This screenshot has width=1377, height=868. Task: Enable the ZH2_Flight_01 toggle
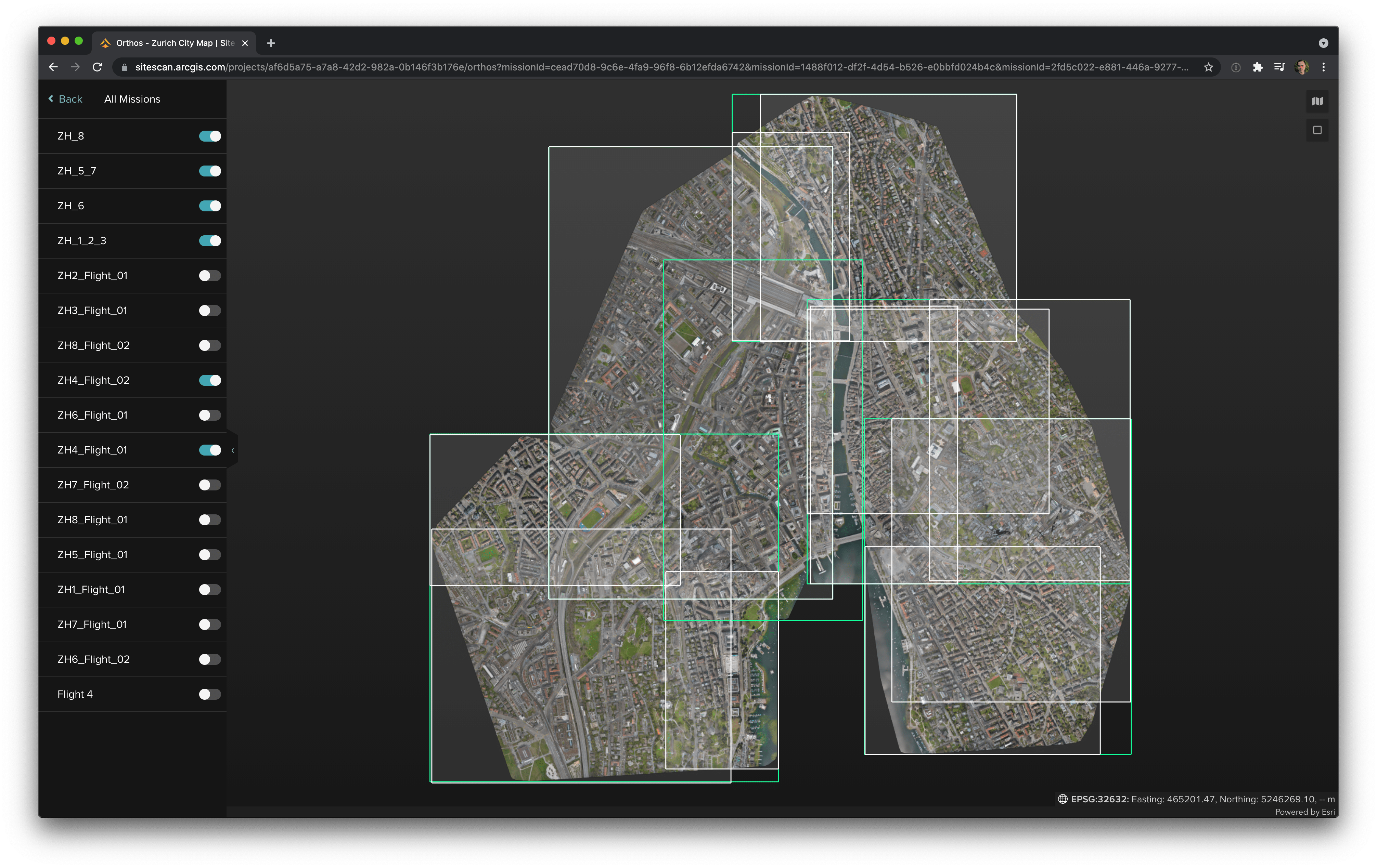point(209,275)
